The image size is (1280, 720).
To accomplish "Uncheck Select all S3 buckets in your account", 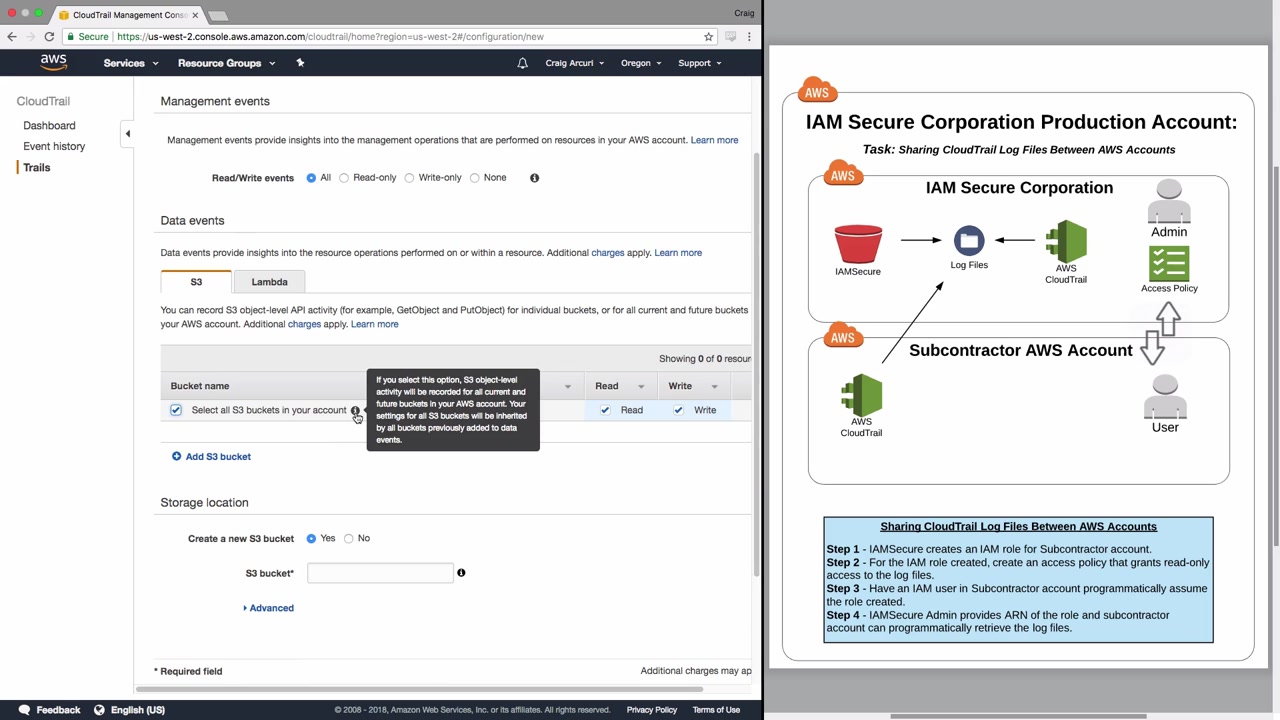I will tap(176, 410).
